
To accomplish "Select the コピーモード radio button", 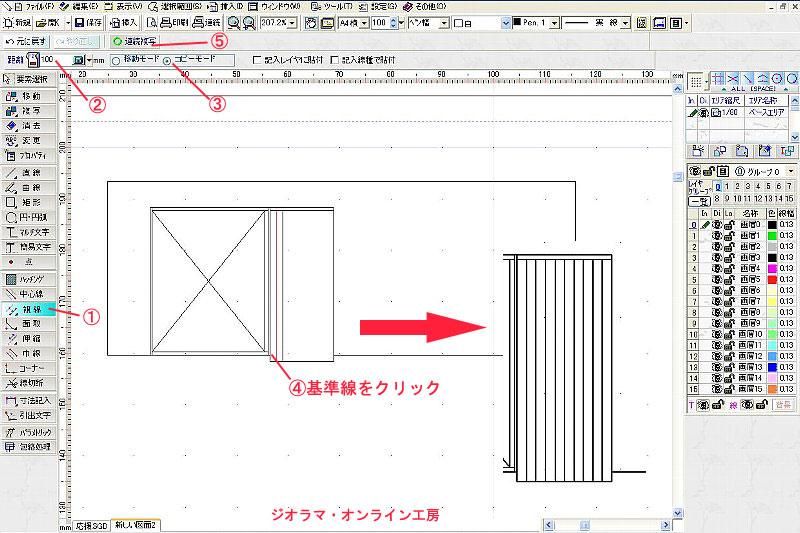I will [167, 60].
